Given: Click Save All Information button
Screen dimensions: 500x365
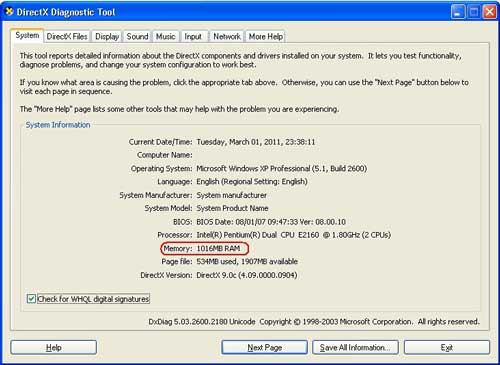Looking at the screenshot, I should [355, 348].
